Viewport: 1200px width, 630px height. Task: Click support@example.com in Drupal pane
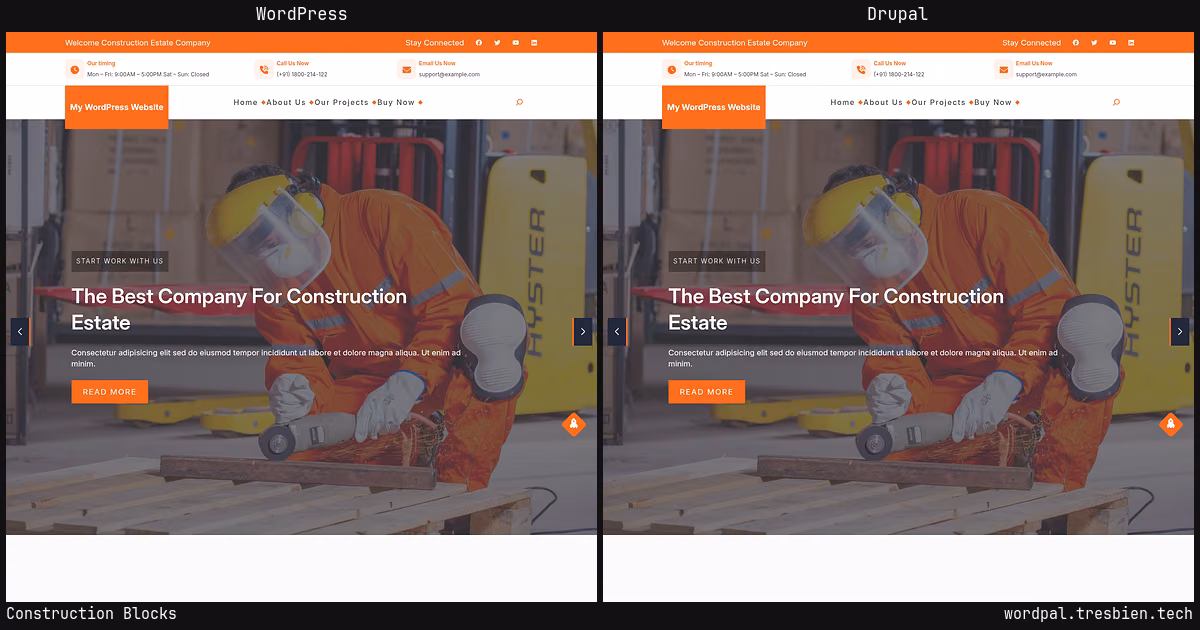pos(1046,74)
